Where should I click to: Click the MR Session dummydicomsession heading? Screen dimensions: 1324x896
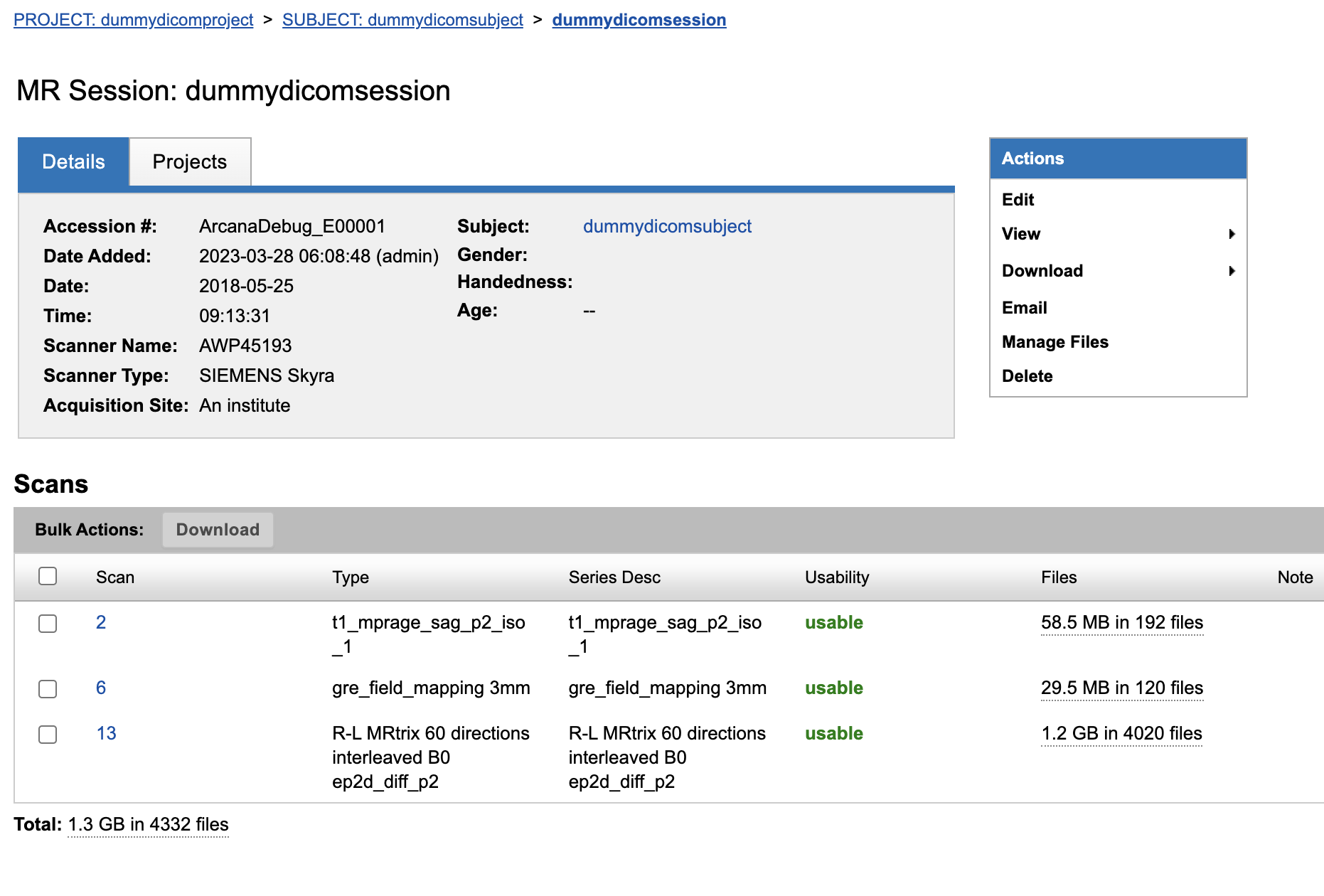(233, 91)
